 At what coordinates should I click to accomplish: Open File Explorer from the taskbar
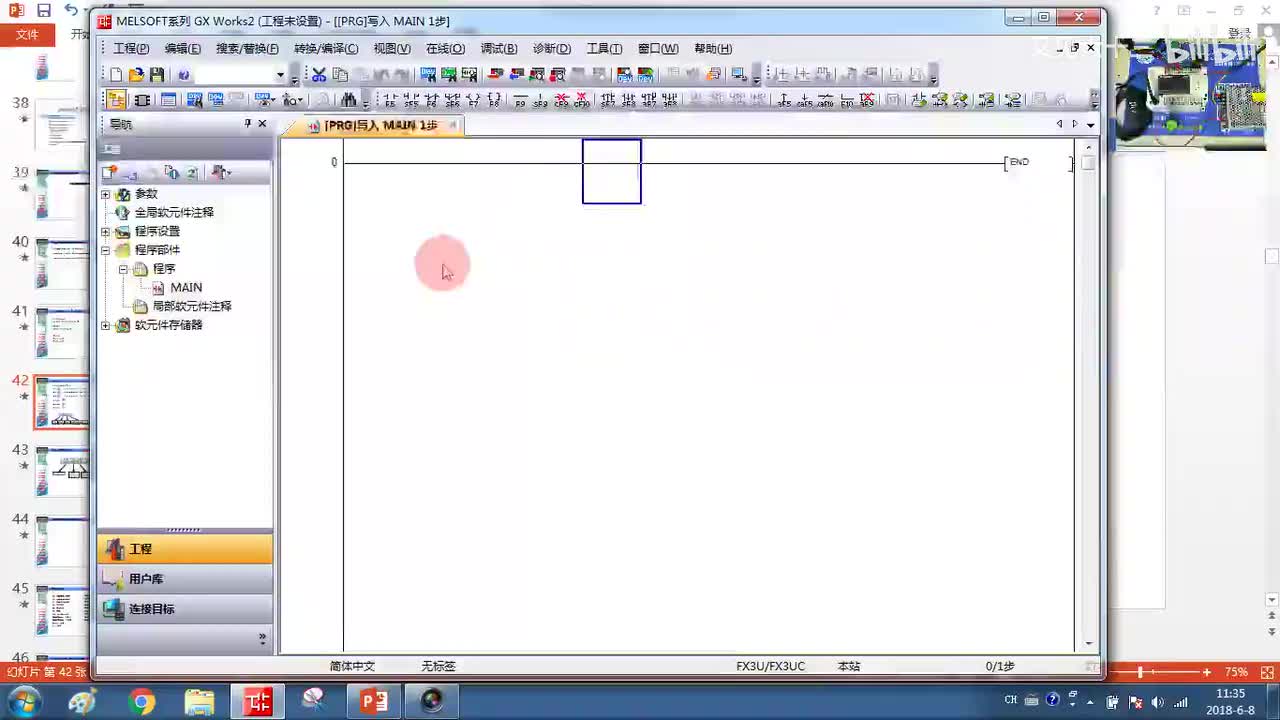[x=199, y=702]
